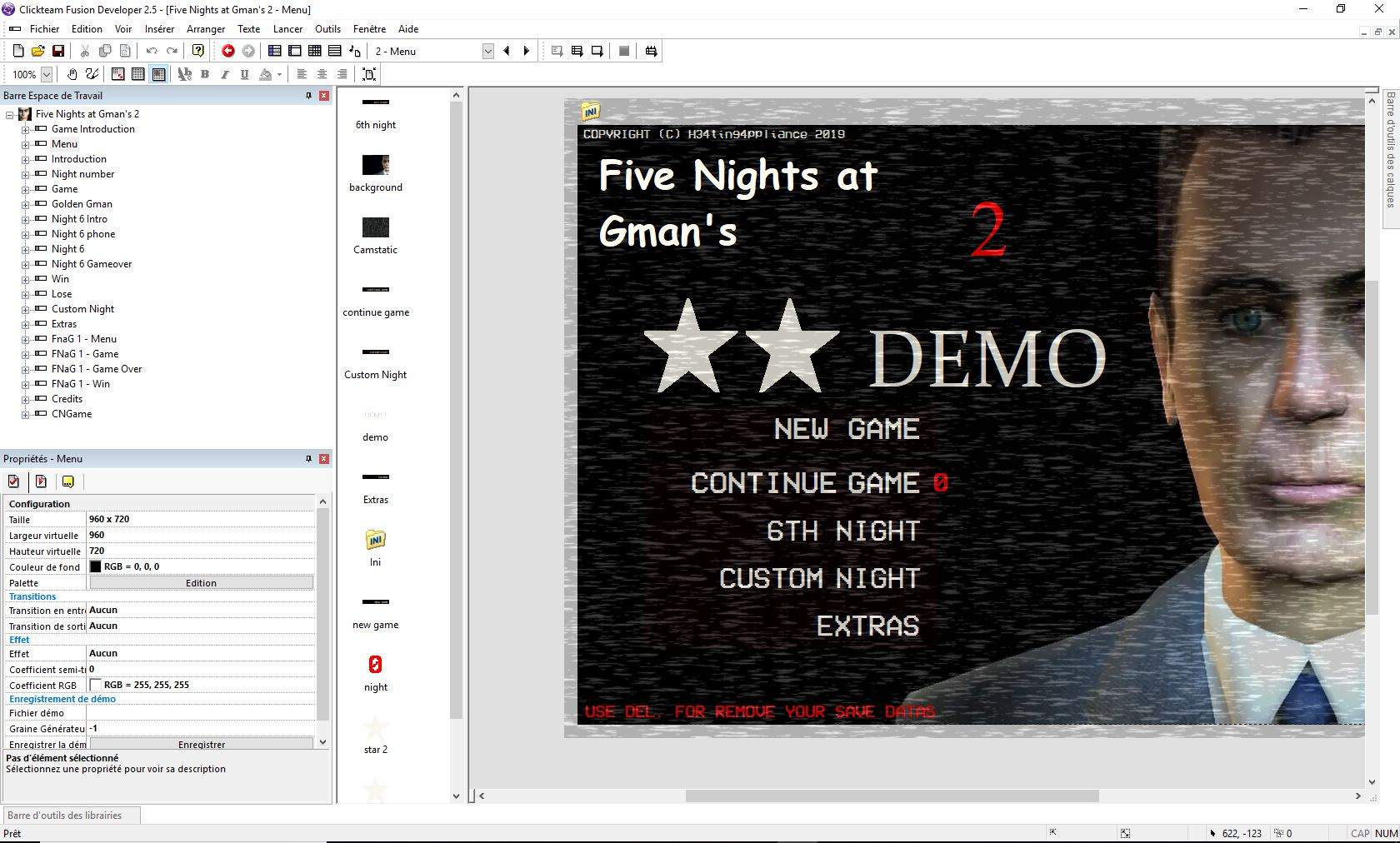Expand the Custom Night frame node

point(25,309)
